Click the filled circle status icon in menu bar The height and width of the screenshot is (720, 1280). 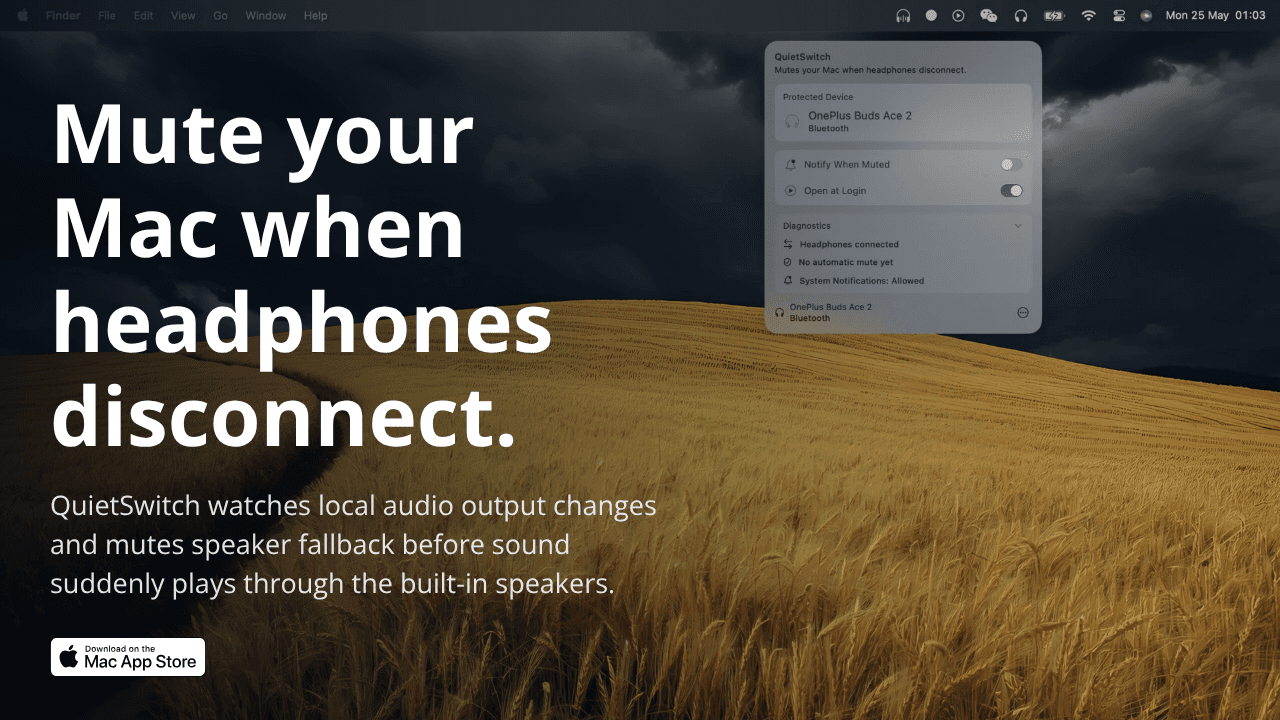click(x=931, y=16)
